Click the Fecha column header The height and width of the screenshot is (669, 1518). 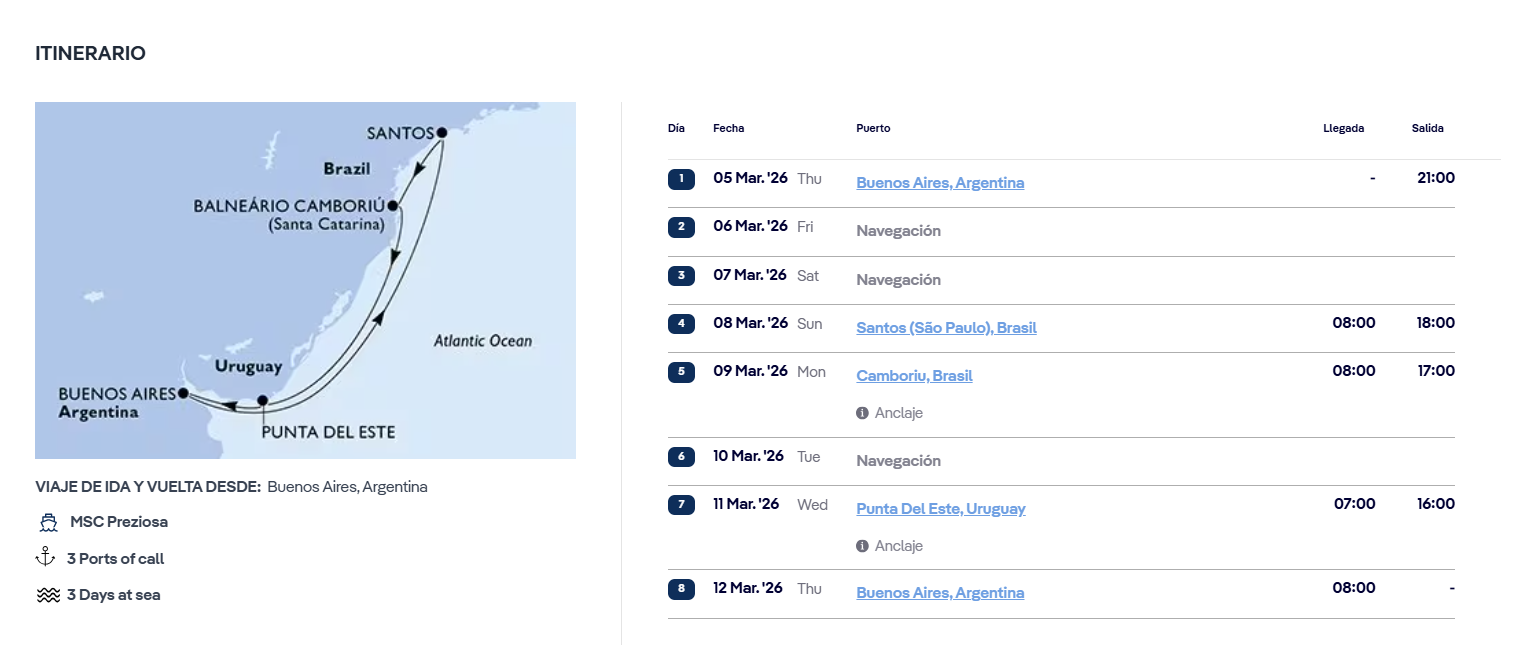coord(728,128)
